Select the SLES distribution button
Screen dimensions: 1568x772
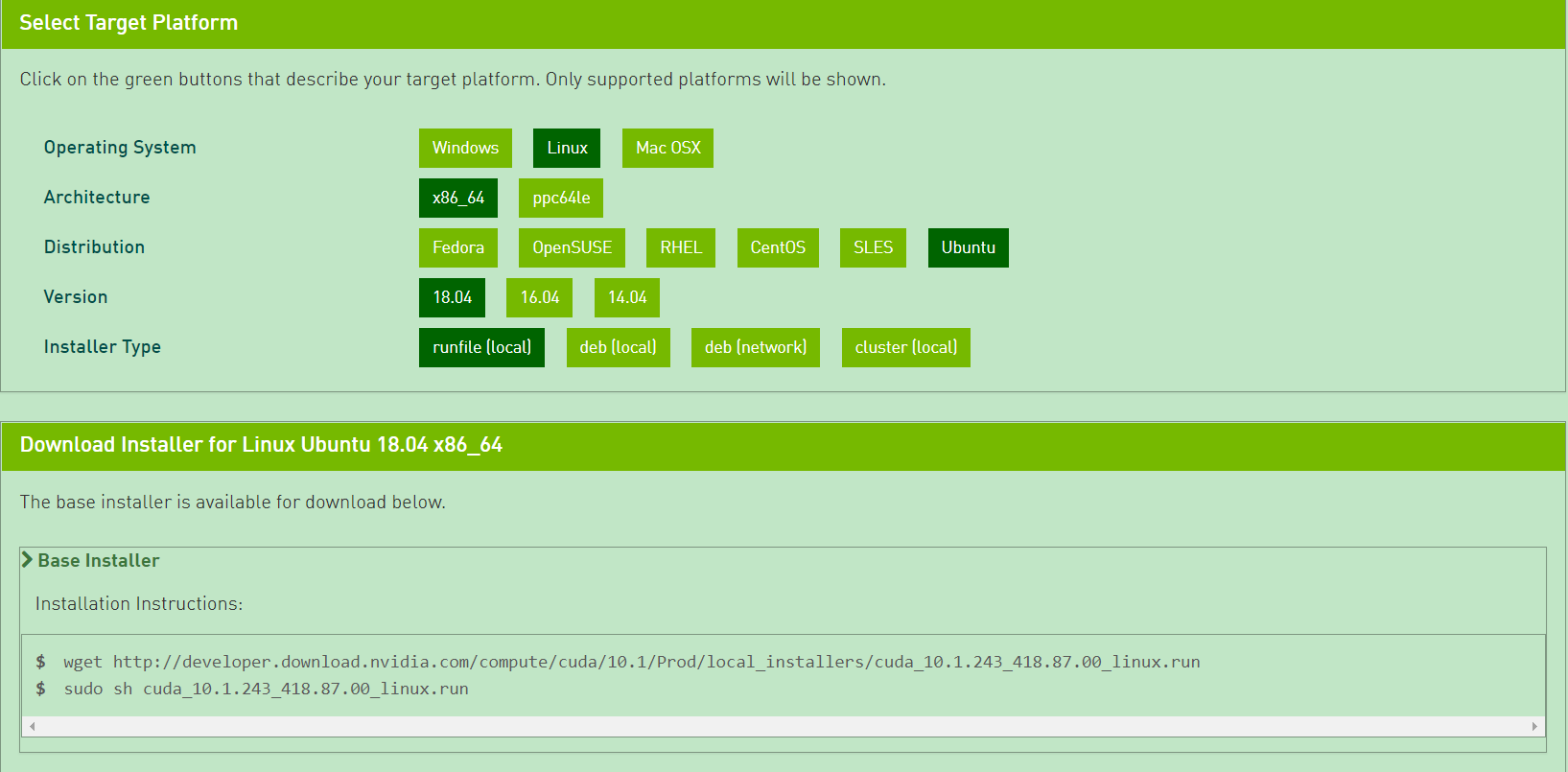point(873,247)
